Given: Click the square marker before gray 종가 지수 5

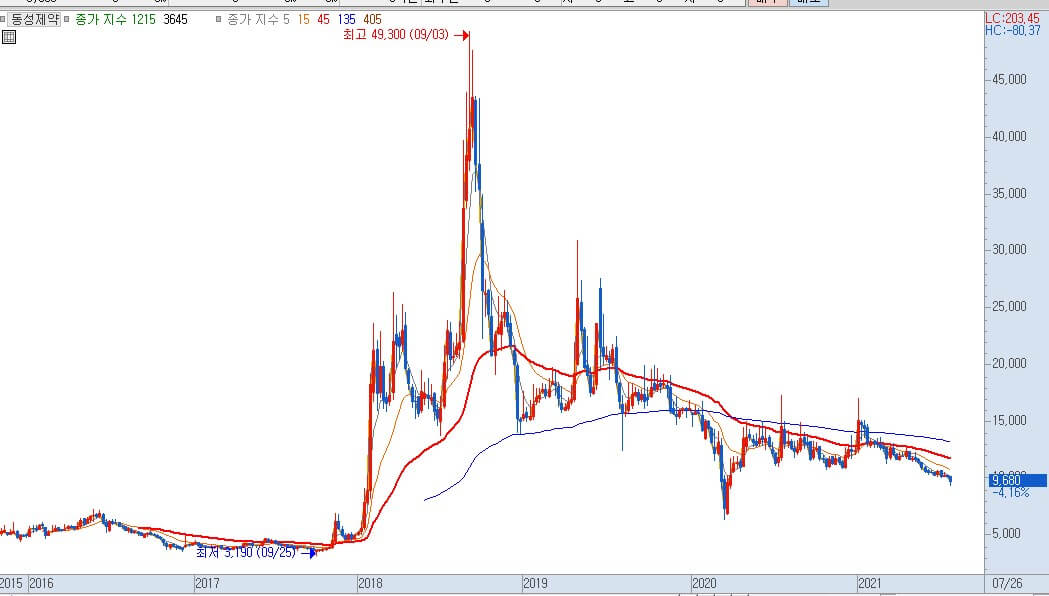Looking at the screenshot, I should tap(218, 19).
